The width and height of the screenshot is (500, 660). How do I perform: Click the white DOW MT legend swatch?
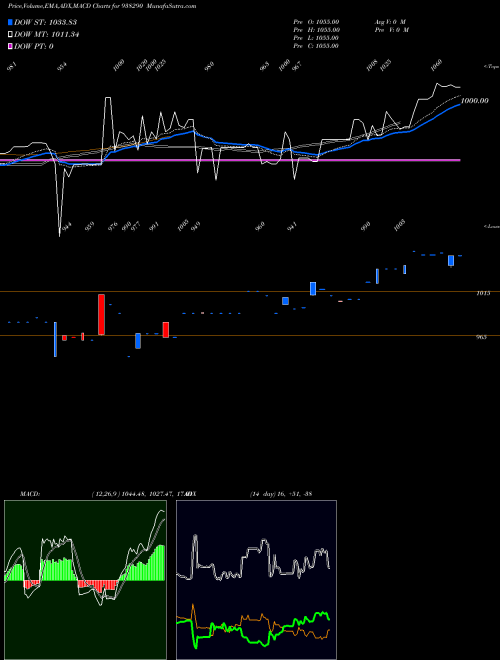tap(10, 35)
